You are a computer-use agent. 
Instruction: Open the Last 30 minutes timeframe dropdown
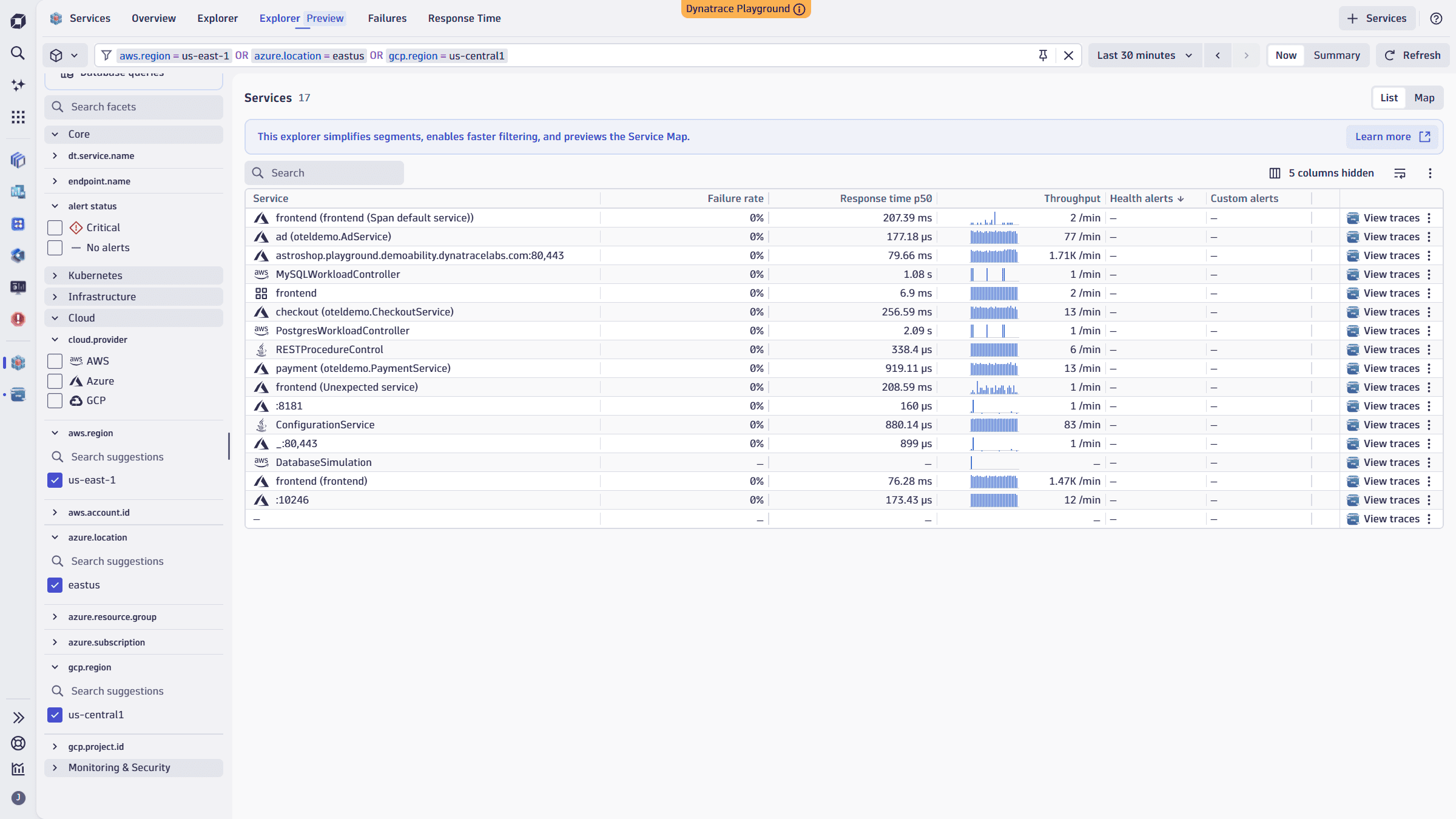coord(1144,55)
